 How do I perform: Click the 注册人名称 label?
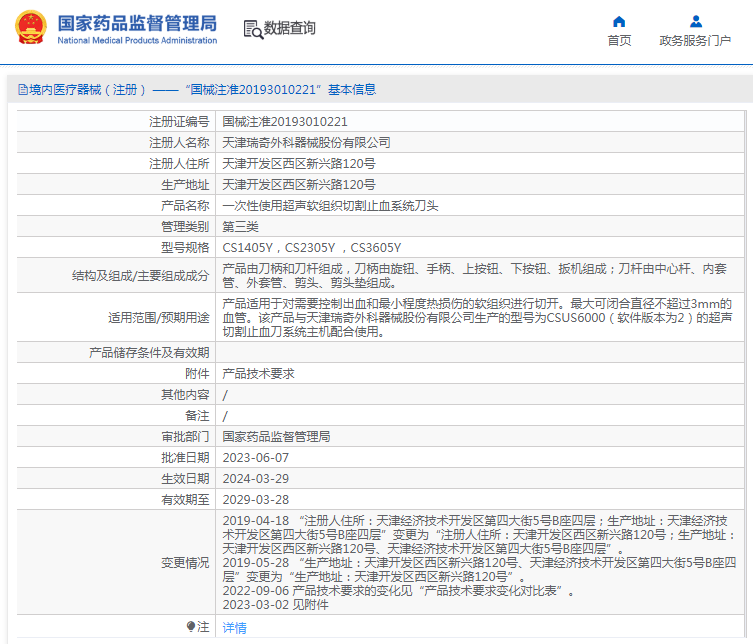[179, 143]
